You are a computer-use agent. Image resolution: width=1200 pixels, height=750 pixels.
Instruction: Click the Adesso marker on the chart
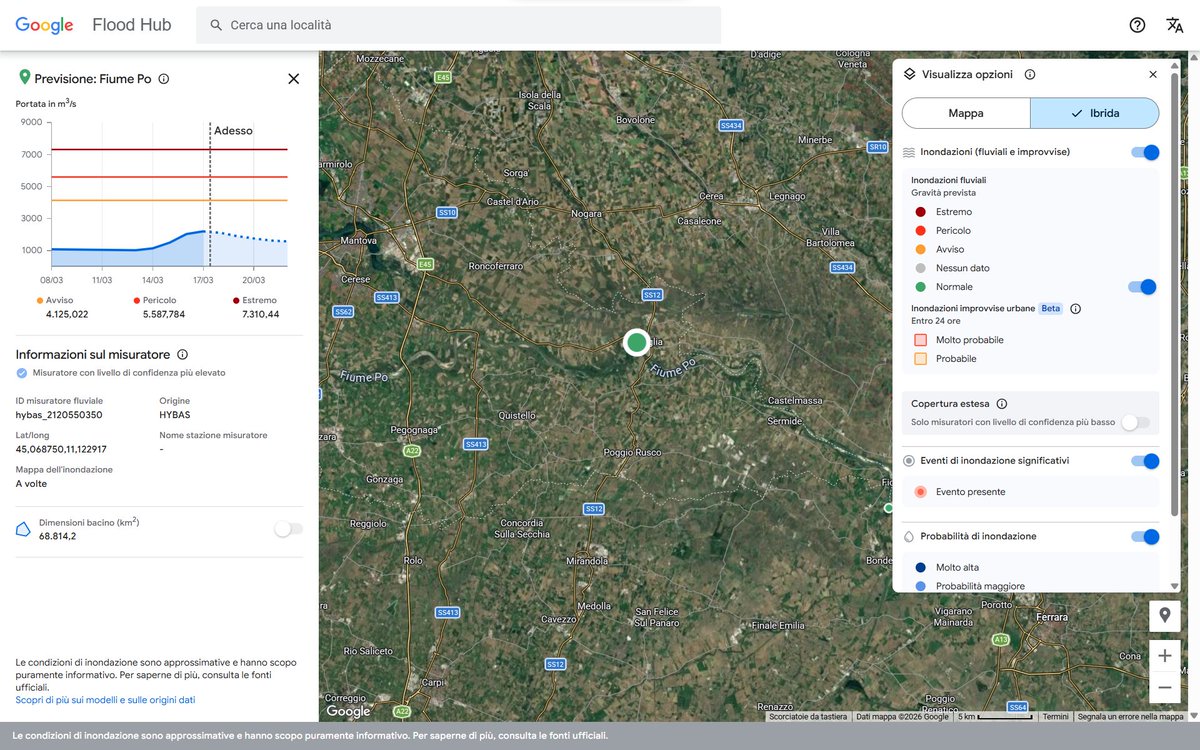(233, 130)
